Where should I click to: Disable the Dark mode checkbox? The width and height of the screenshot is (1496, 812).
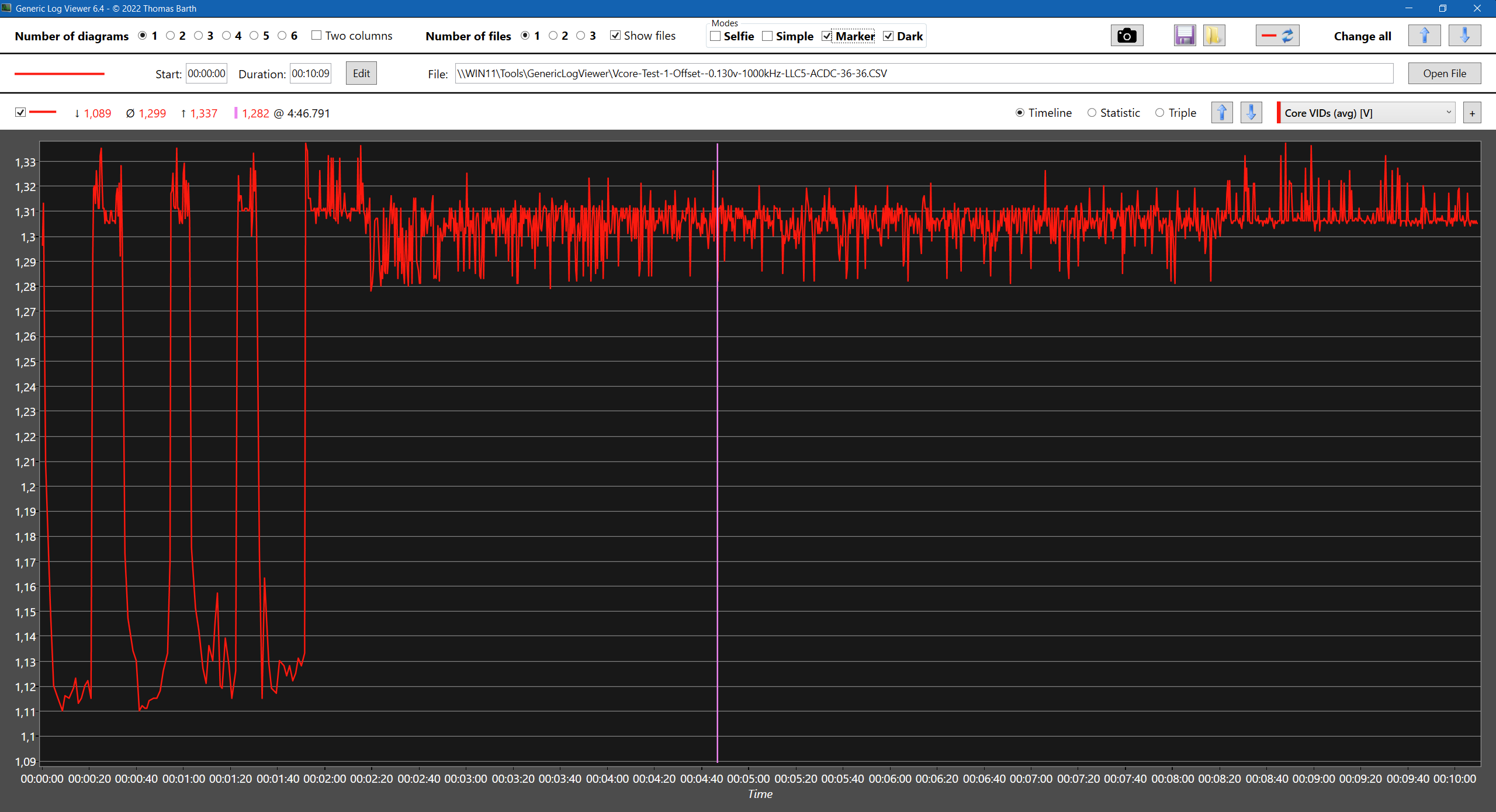tap(888, 36)
